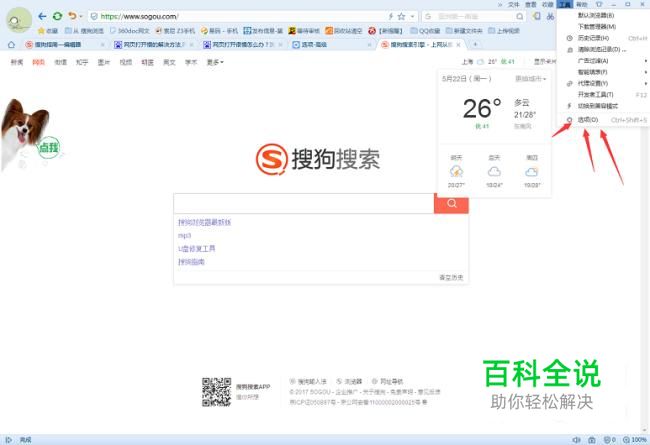Expand 代理设置 submenu
This screenshot has width=650, height=445.
tap(603, 83)
